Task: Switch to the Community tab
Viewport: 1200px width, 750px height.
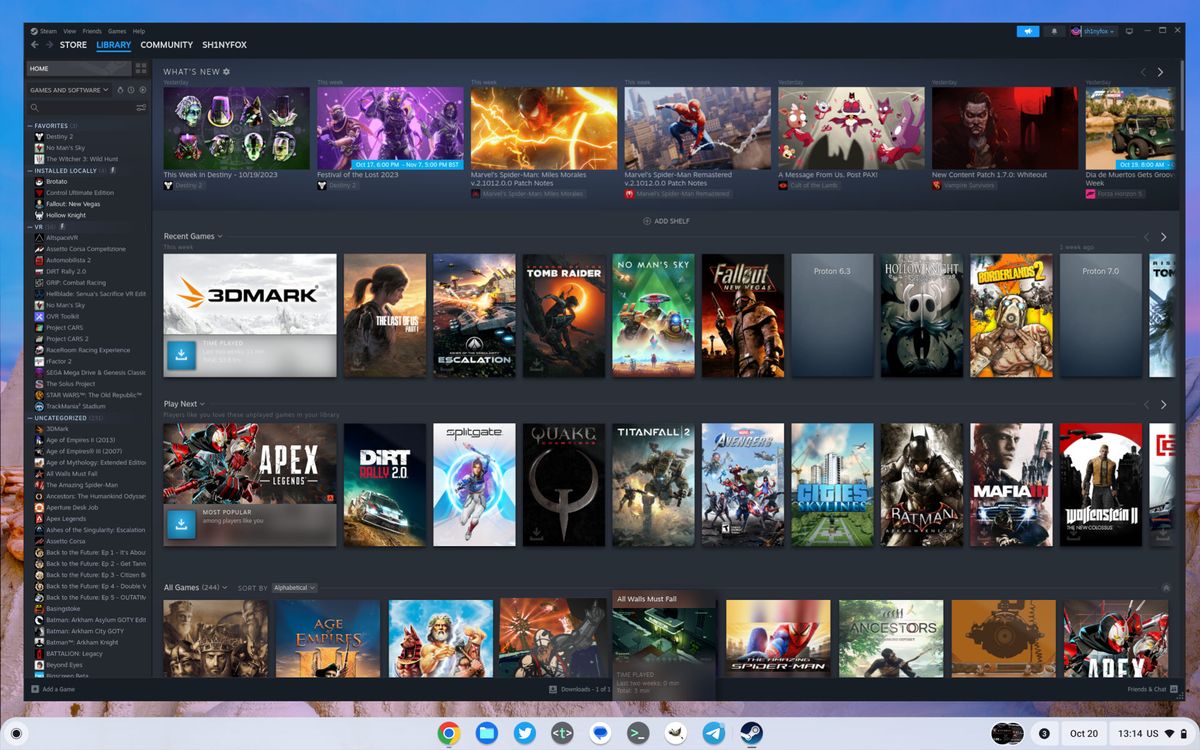Action: [x=167, y=45]
